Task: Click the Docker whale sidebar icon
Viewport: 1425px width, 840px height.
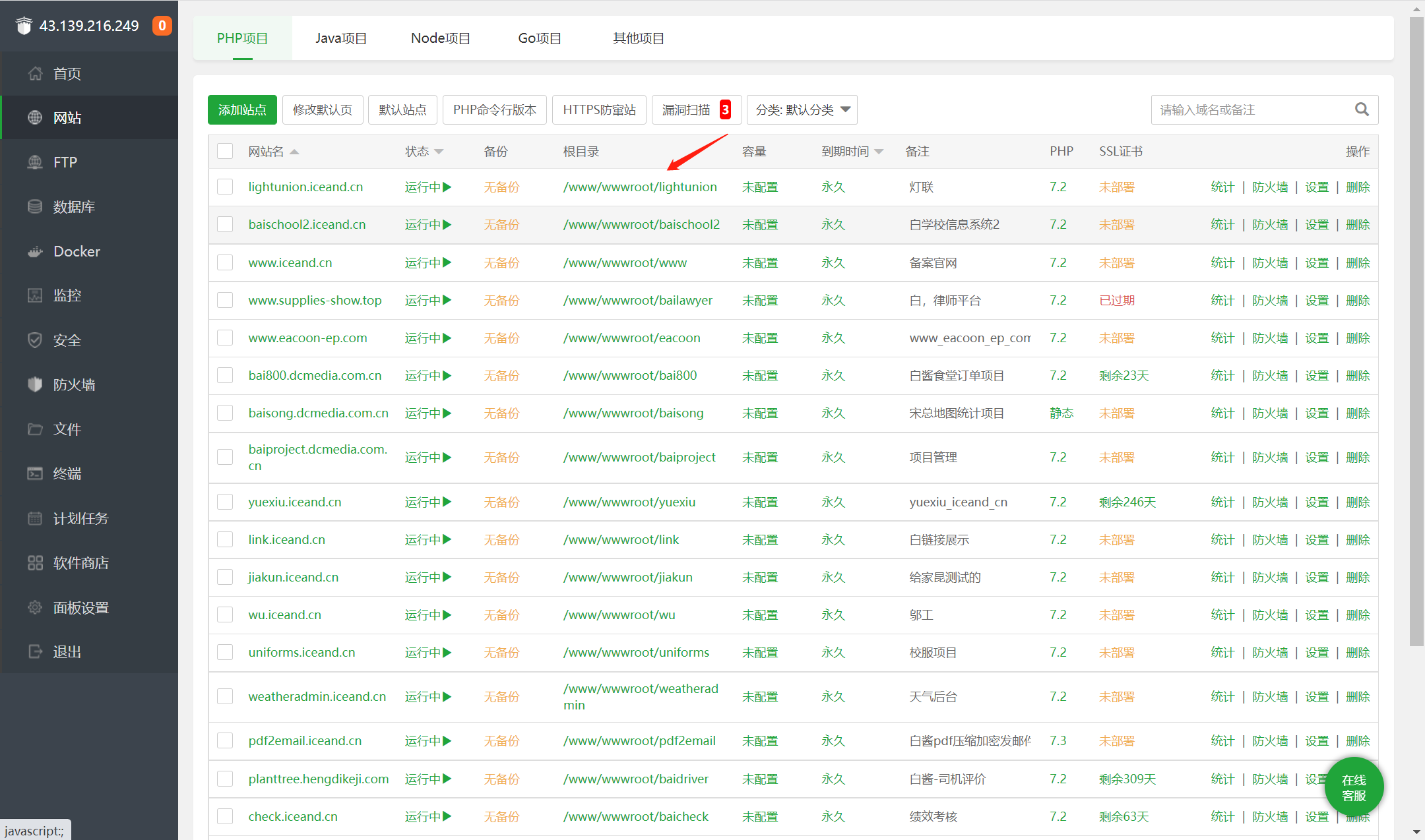Action: click(x=35, y=251)
